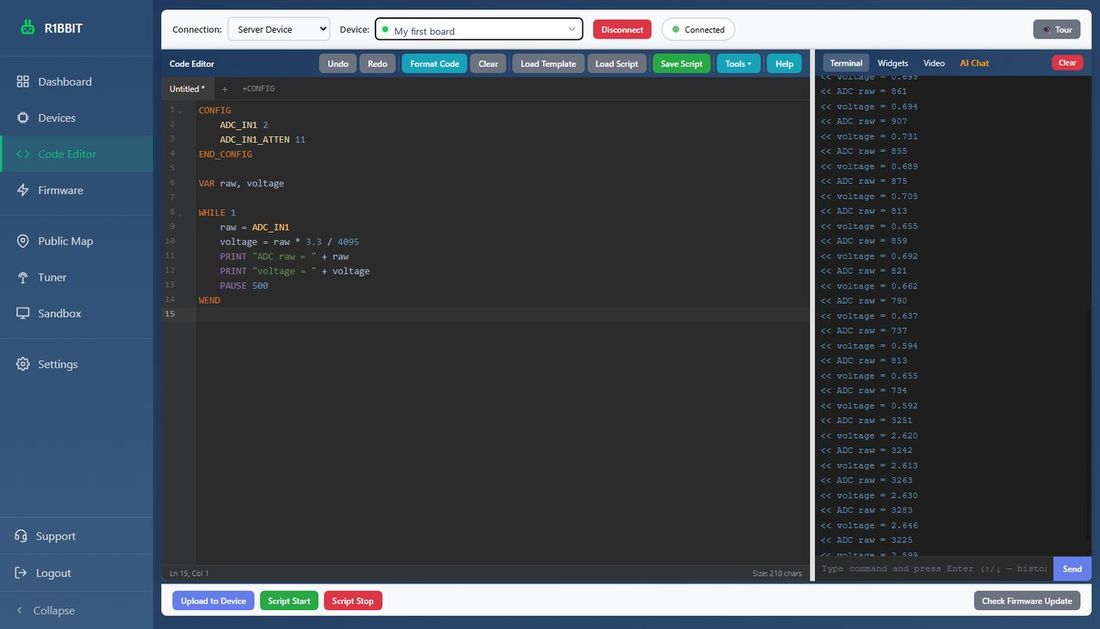Click the Collapse sidebar chevron icon
Image resolution: width=1100 pixels, height=629 pixels.
click(x=20, y=610)
